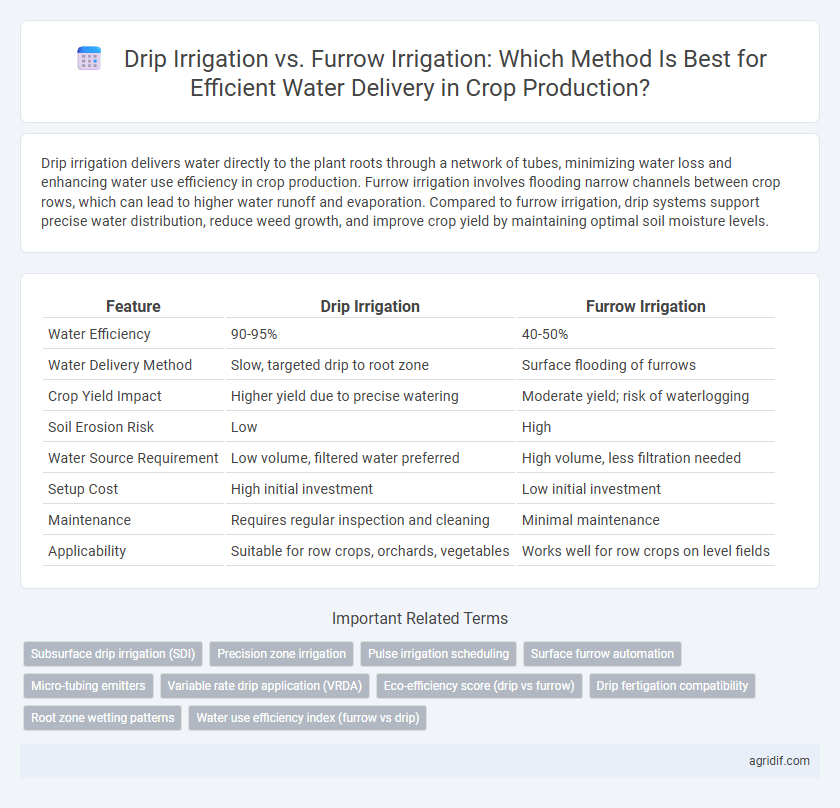
Task: Click the calendar icon beside the title
Action: 89,58
